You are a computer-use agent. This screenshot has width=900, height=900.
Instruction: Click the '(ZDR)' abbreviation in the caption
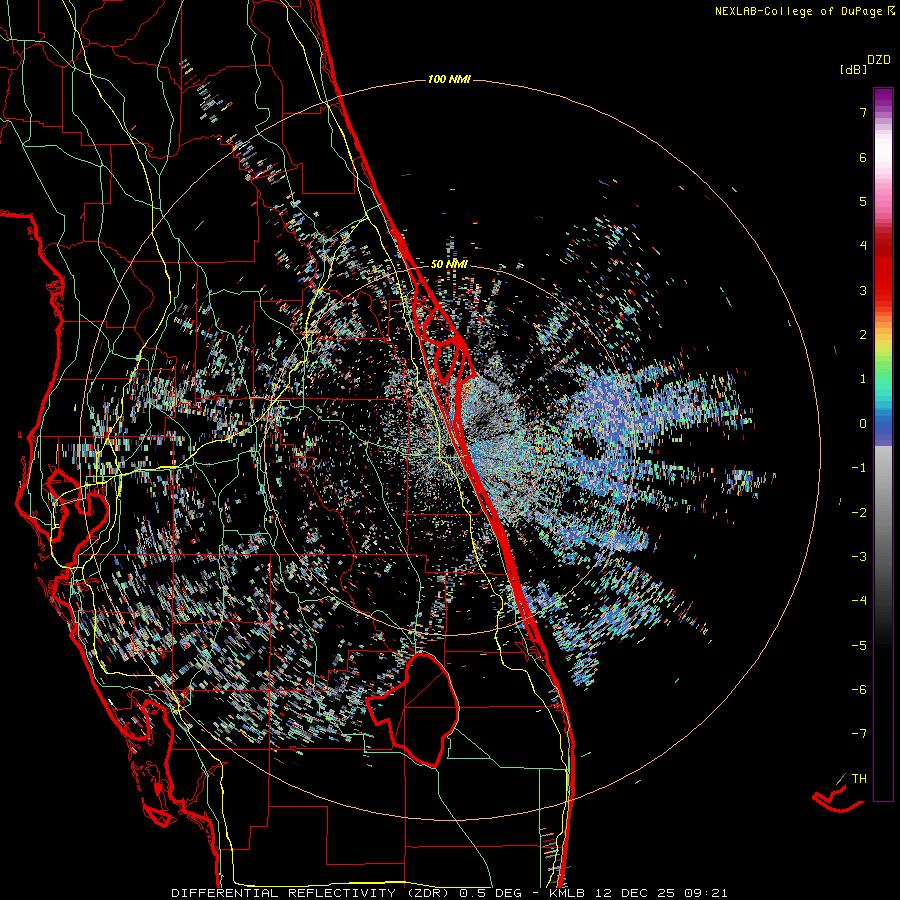(428, 893)
